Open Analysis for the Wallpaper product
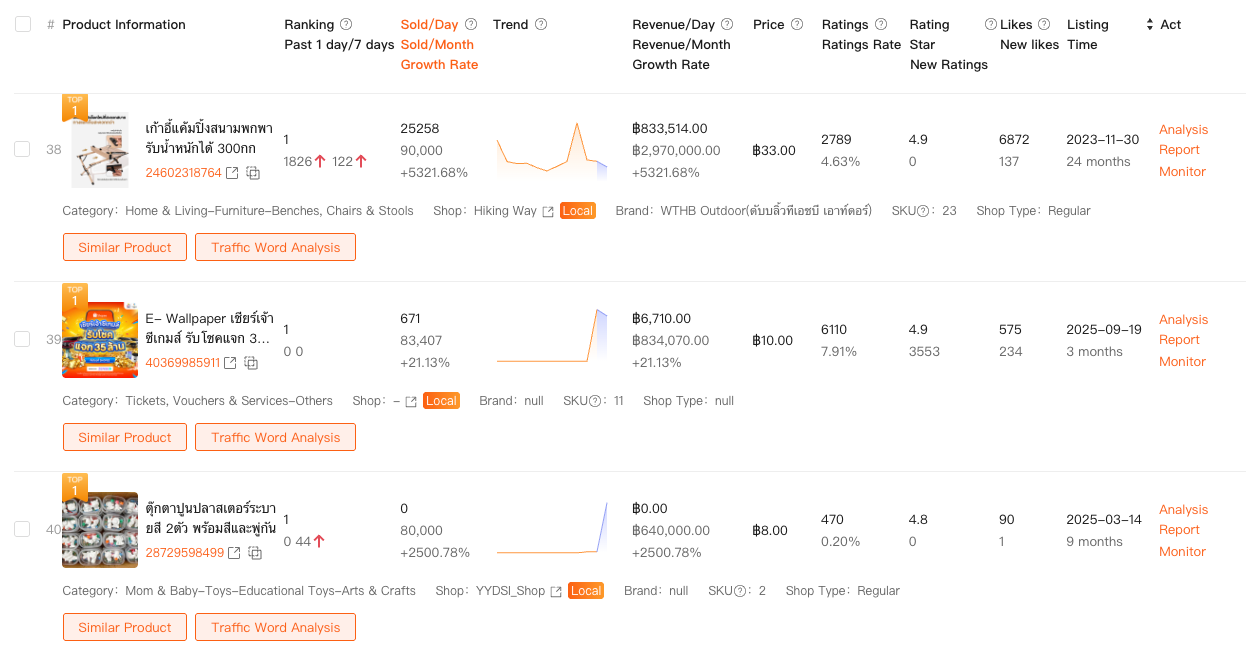 [x=1183, y=319]
